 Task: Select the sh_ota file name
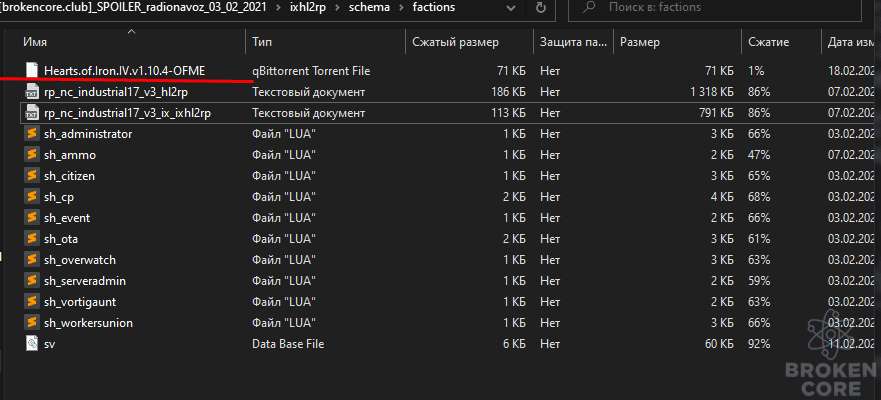tap(61, 239)
